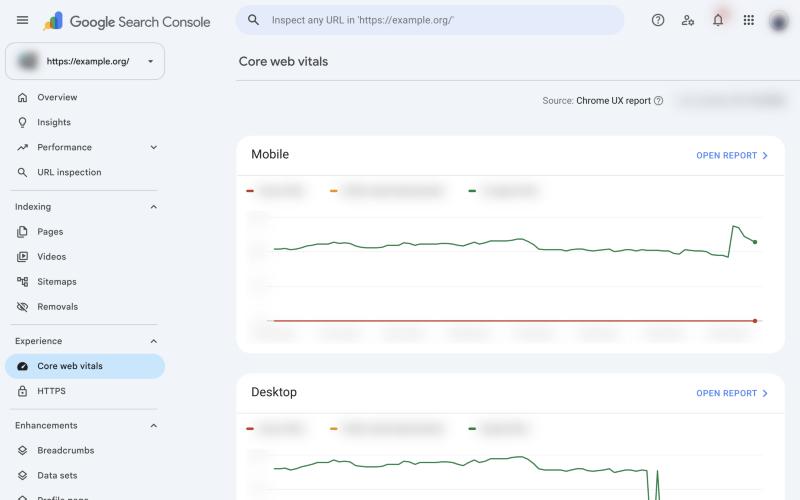The width and height of the screenshot is (800, 500).
Task: Click the red endpoint dot on Mobile chart
Action: [755, 321]
